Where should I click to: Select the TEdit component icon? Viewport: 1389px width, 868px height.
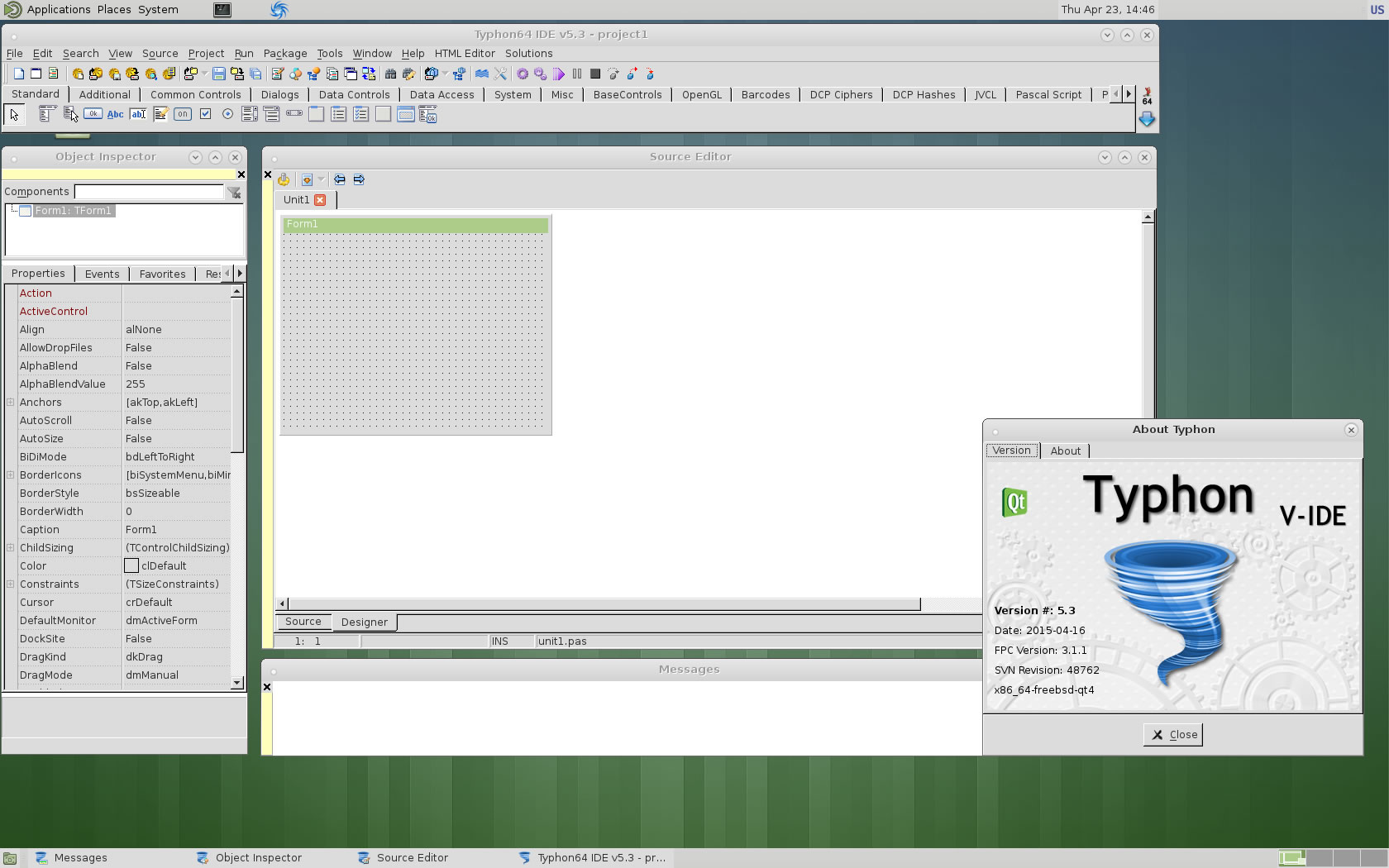point(138,114)
